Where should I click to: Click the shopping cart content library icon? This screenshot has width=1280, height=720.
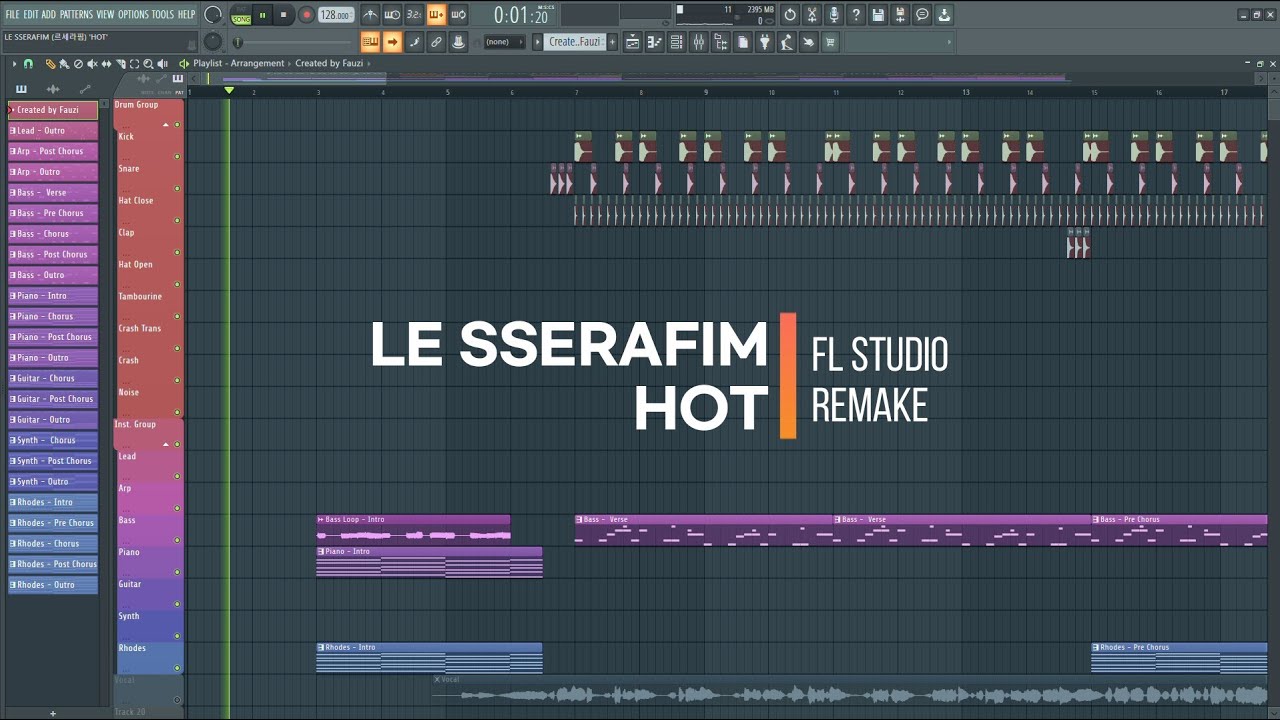click(831, 42)
